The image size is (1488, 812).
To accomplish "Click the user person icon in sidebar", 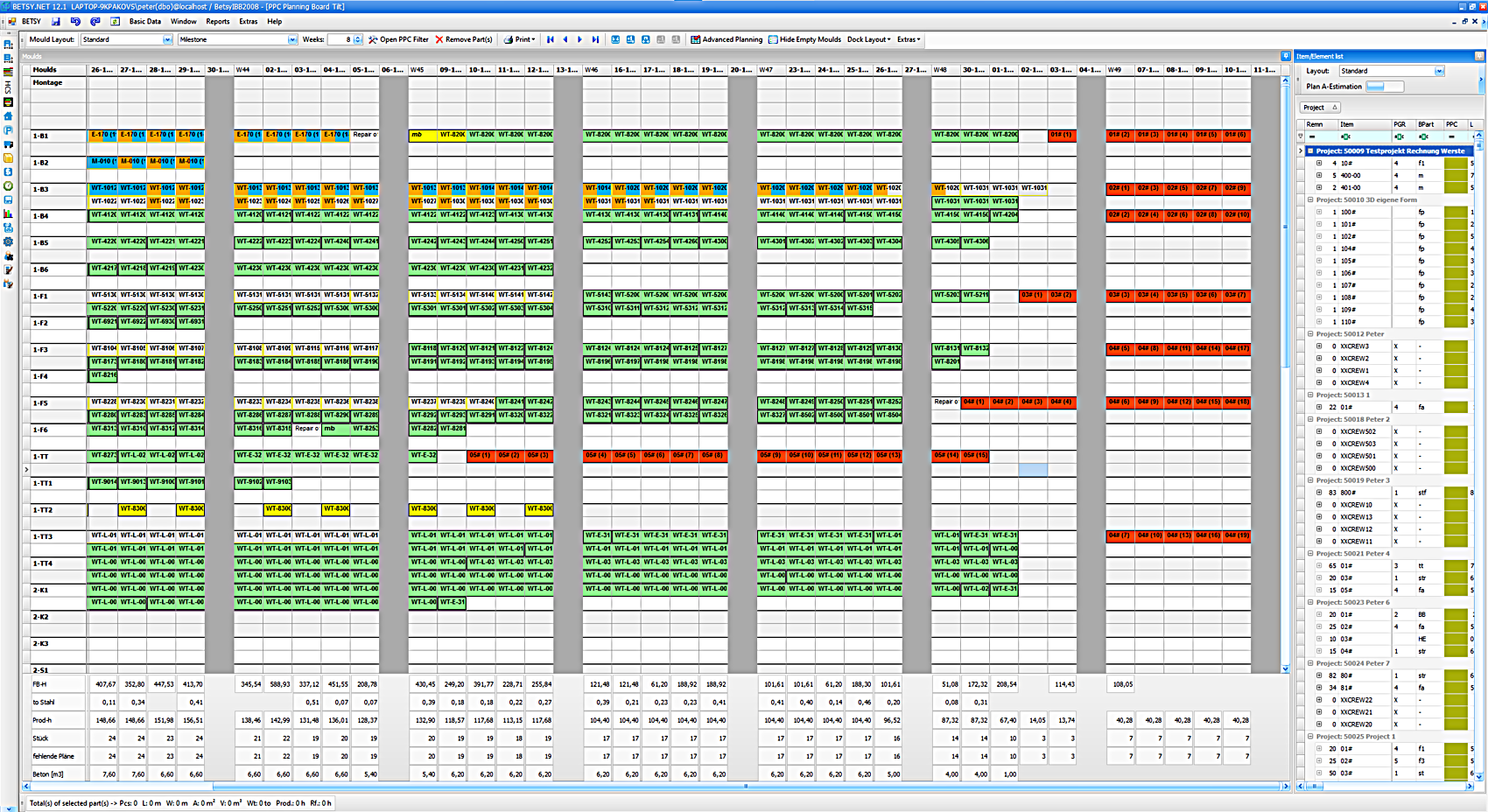I will [x=8, y=255].
